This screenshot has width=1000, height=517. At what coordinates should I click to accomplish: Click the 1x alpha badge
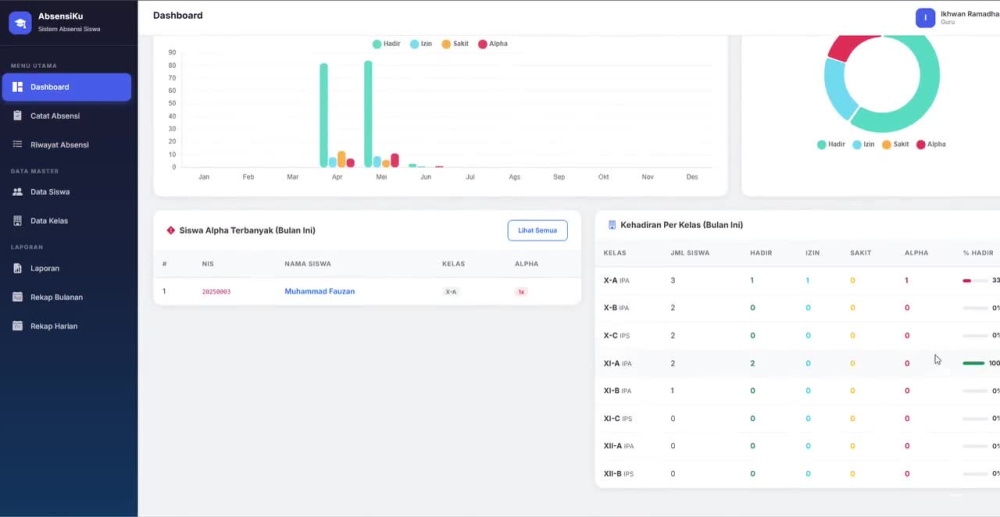[x=521, y=292]
